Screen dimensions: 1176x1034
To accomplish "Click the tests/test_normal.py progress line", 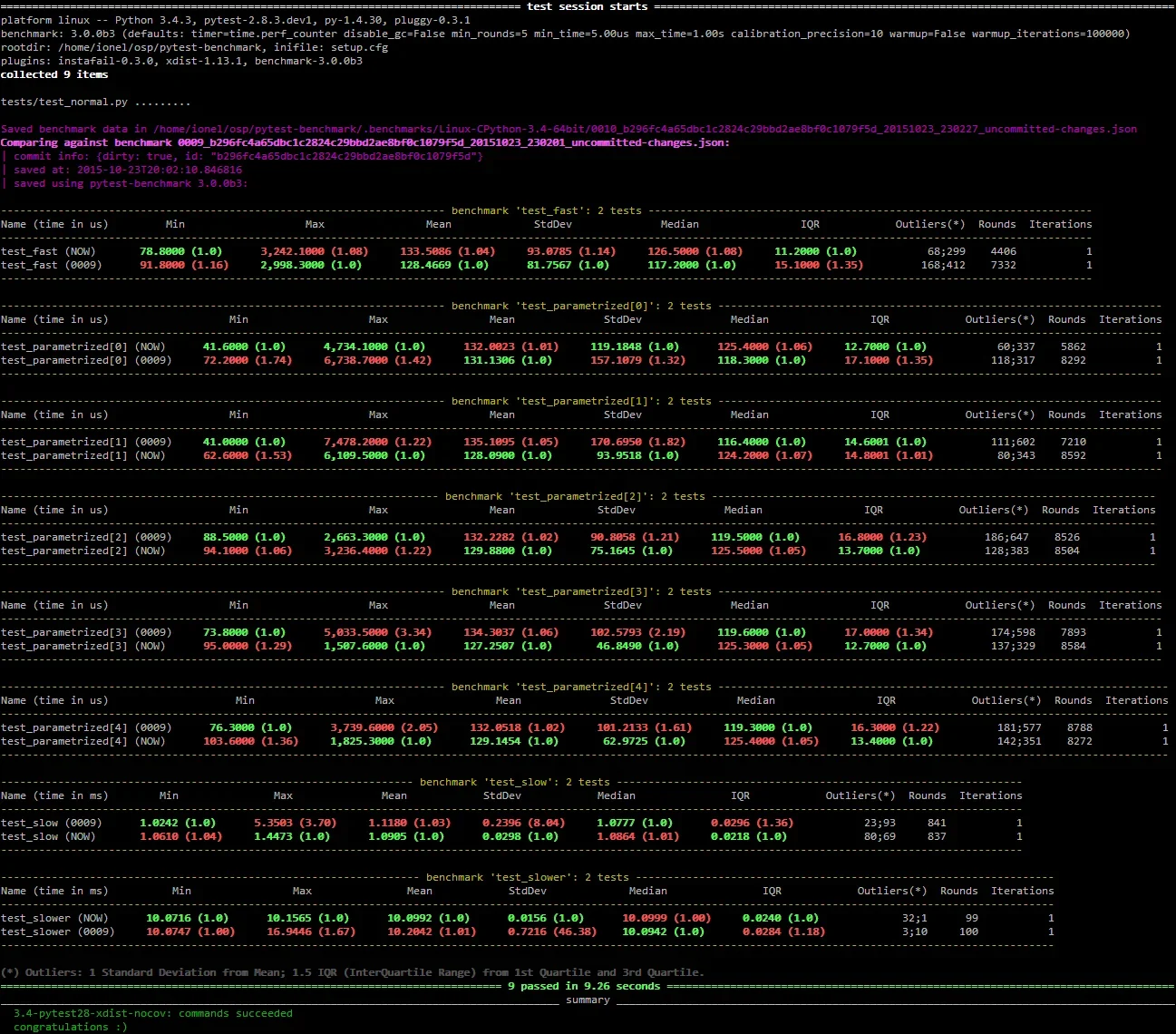I will (x=95, y=102).
